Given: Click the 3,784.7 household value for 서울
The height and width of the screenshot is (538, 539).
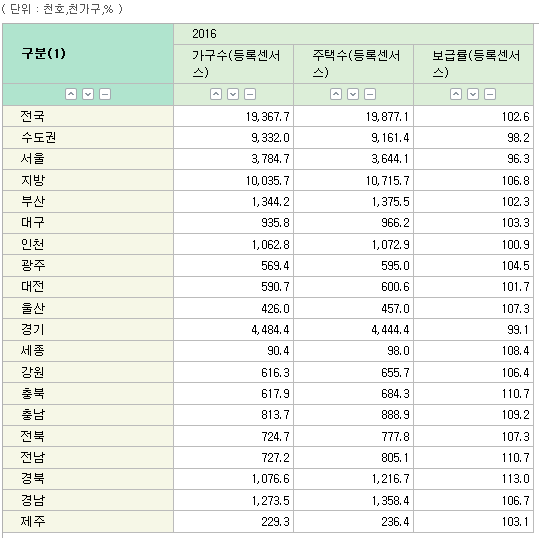Looking at the screenshot, I should (x=270, y=159).
